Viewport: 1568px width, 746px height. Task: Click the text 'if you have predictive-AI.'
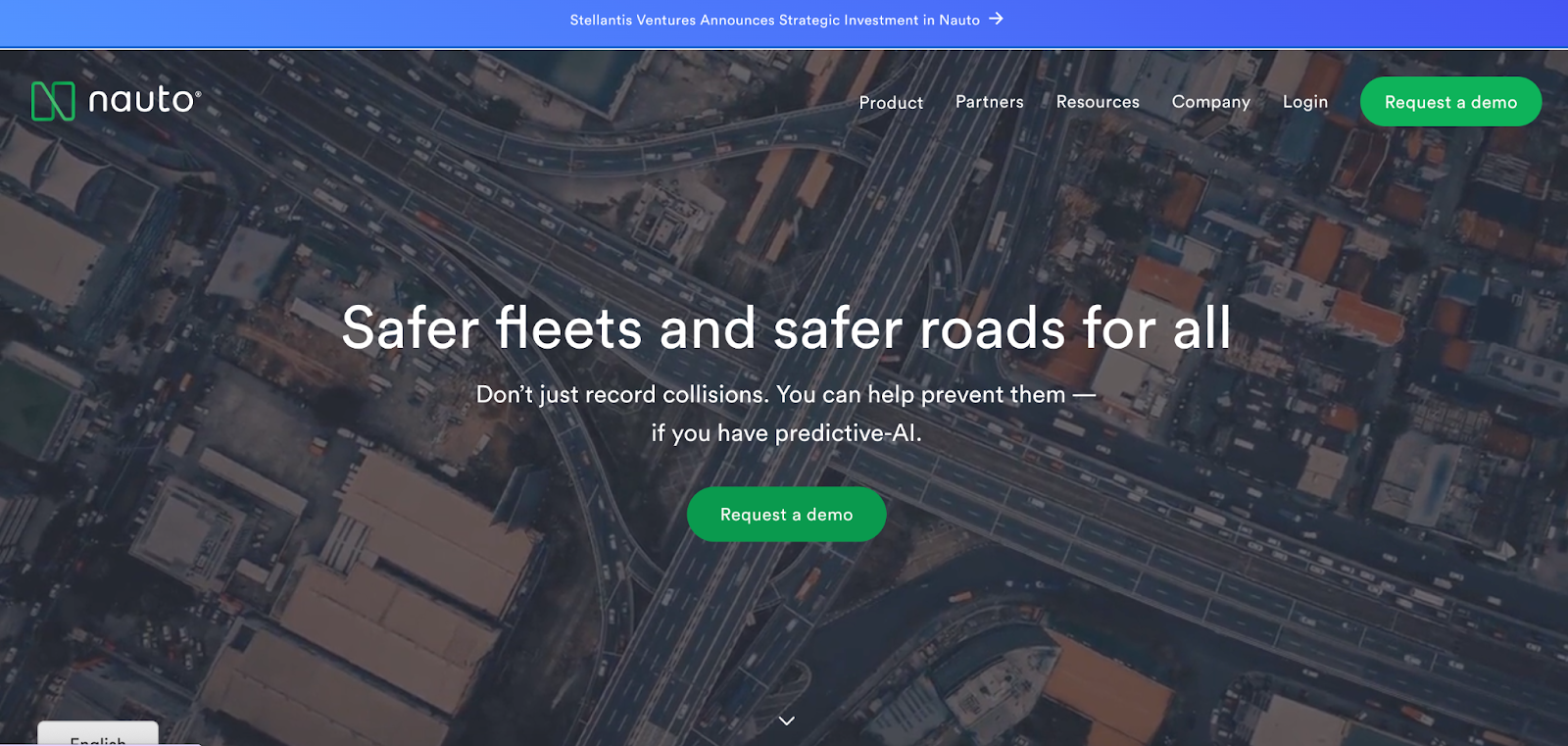point(786,433)
